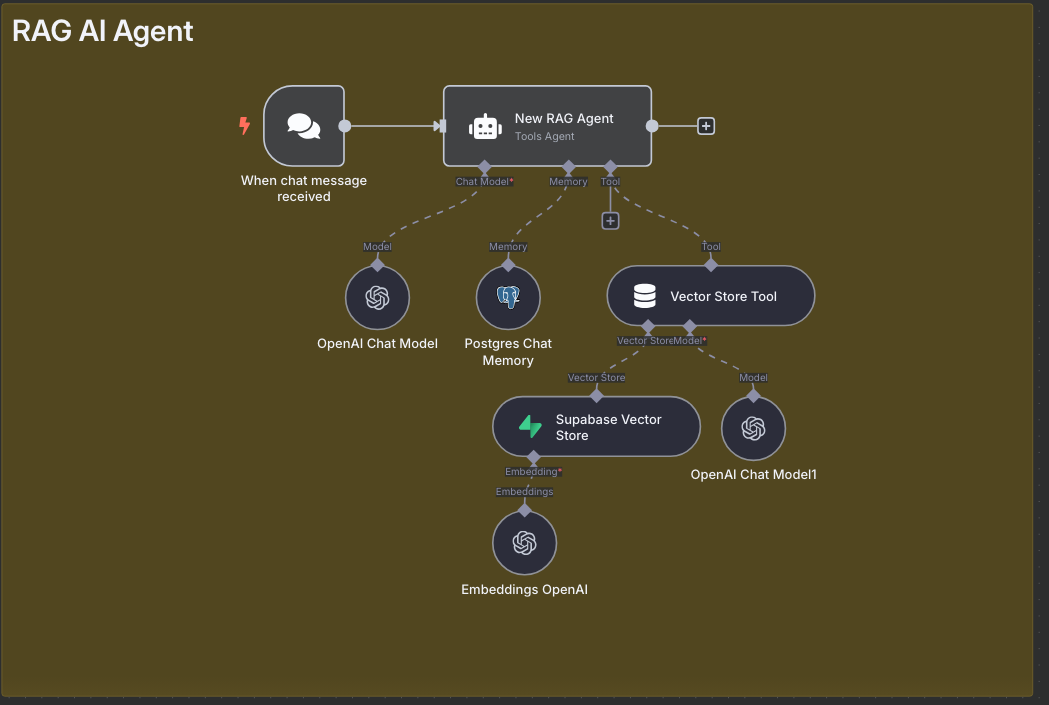This screenshot has height=705, width=1049.
Task: Click the red lightning trigger indicator
Action: 244,125
